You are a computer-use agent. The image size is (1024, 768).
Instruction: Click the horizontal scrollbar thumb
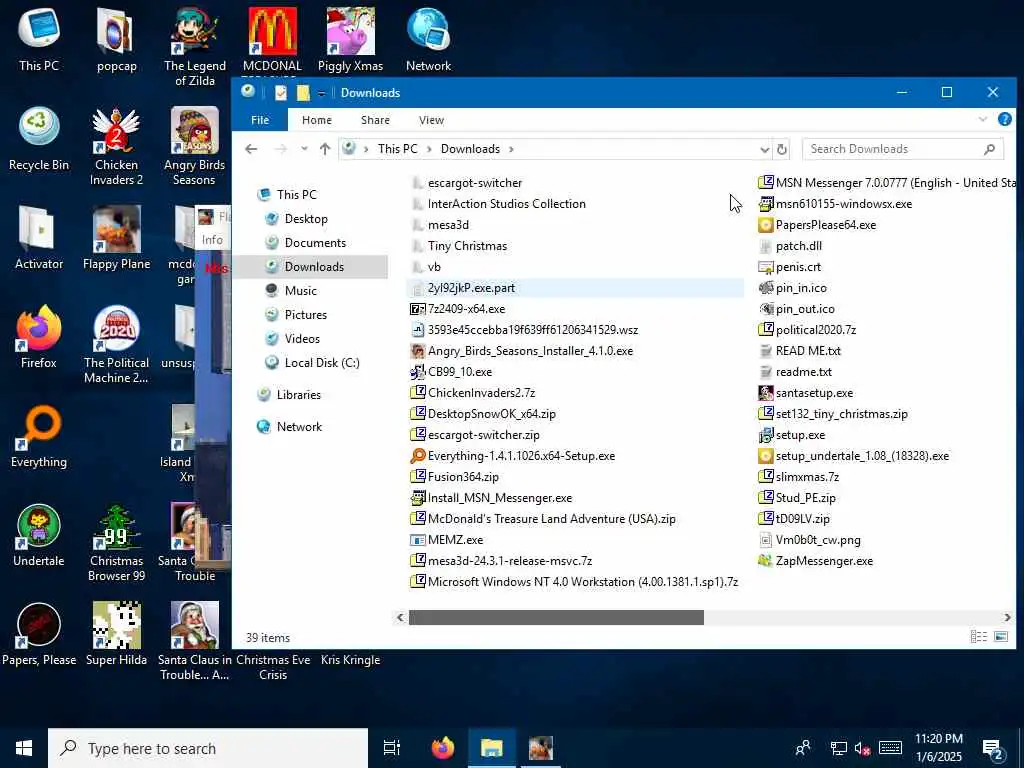click(556, 617)
